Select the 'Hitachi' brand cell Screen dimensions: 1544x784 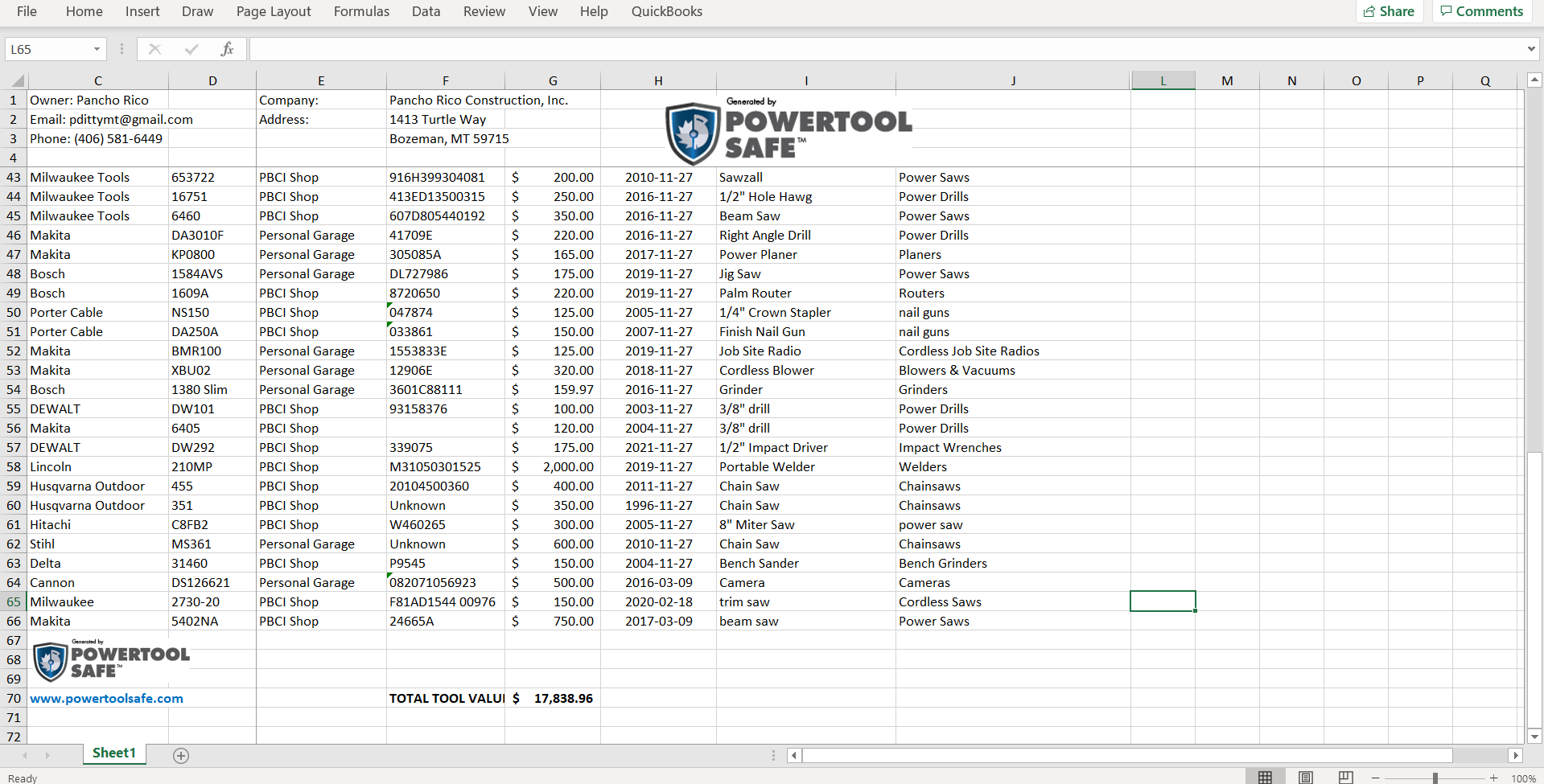pos(98,524)
